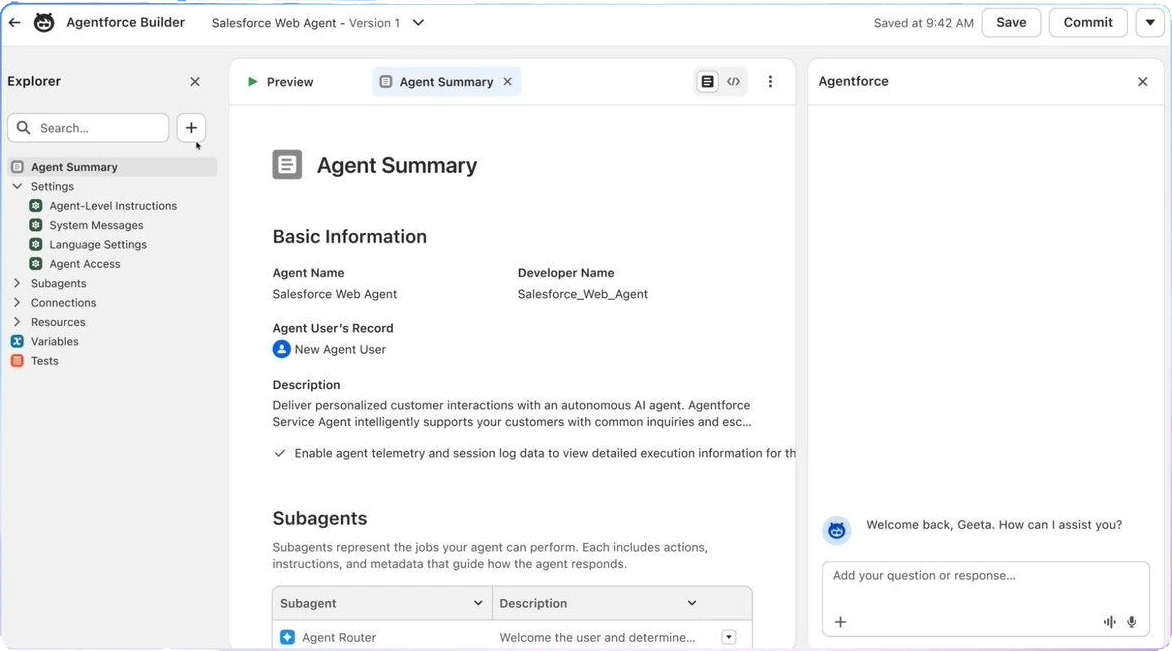Click the Variables label in Explorer
This screenshot has height=651, width=1172.
[x=55, y=342]
